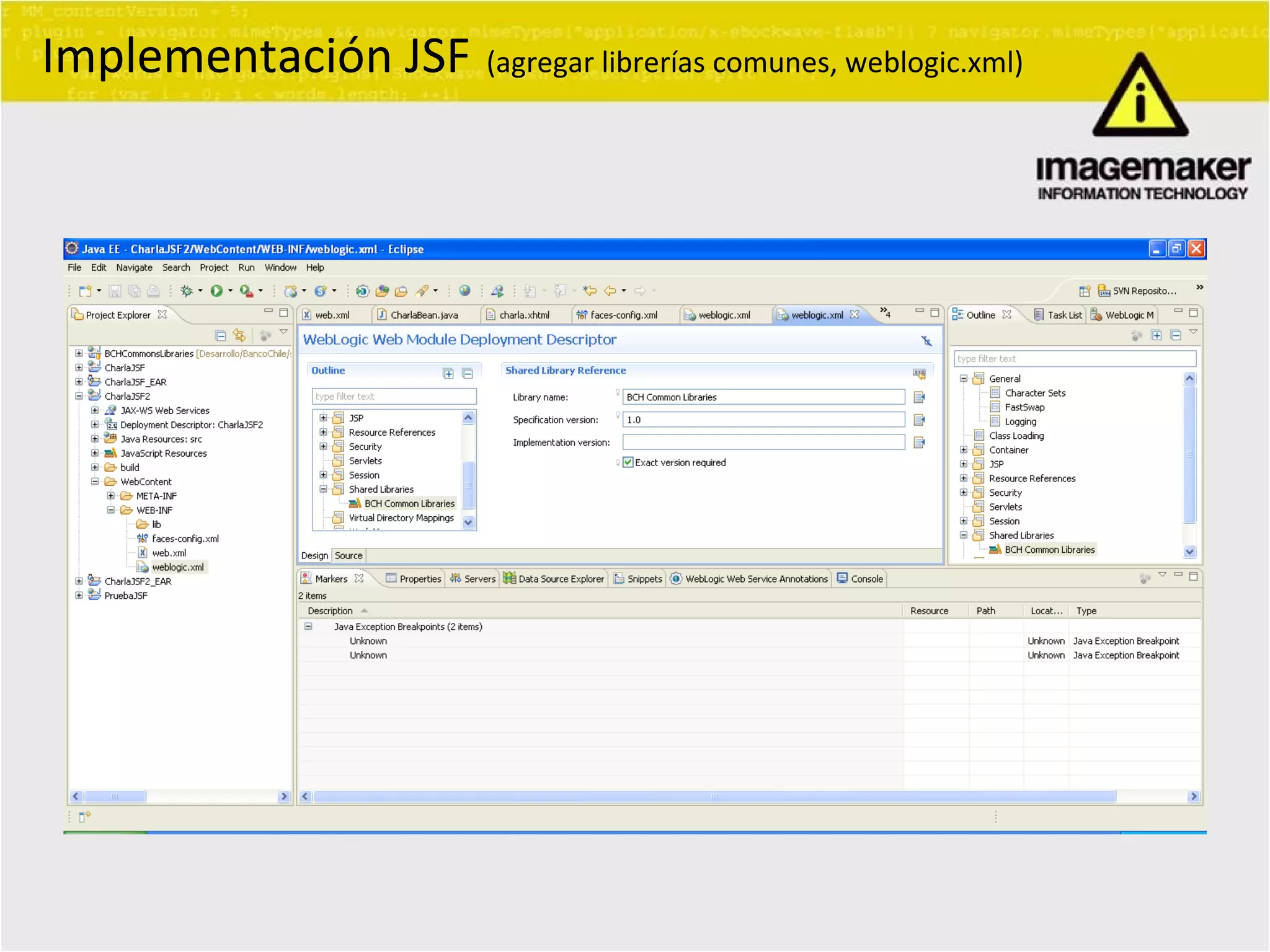Click Expand All icon in descriptor Outline section
The height and width of the screenshot is (952, 1270).
(448, 373)
